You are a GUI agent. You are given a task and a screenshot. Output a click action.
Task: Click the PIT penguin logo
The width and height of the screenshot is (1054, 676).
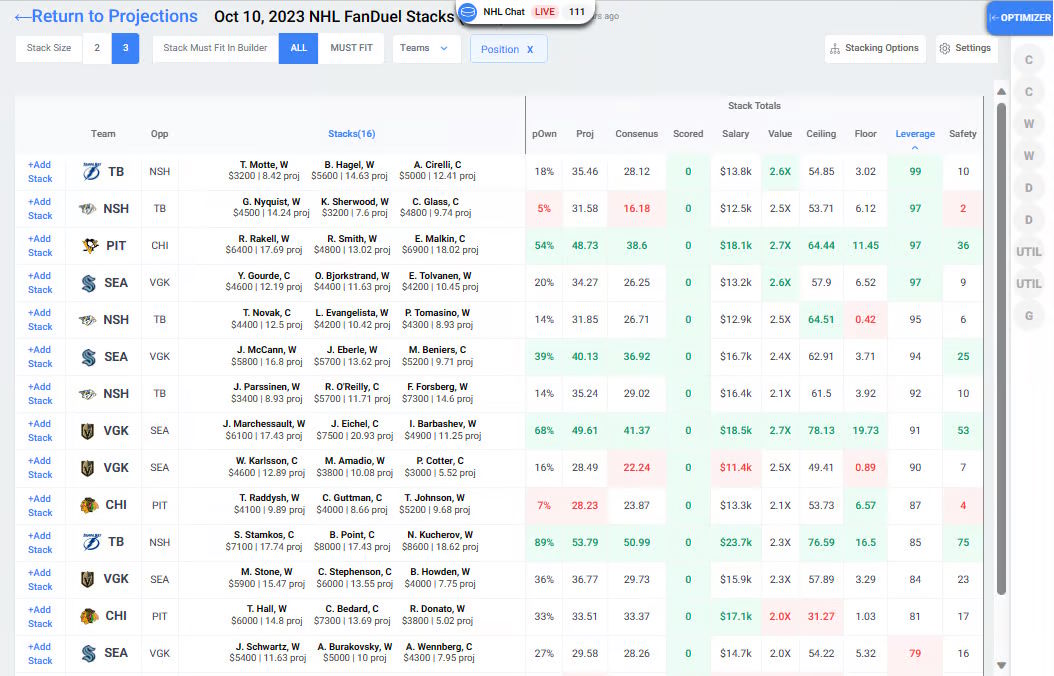point(90,245)
